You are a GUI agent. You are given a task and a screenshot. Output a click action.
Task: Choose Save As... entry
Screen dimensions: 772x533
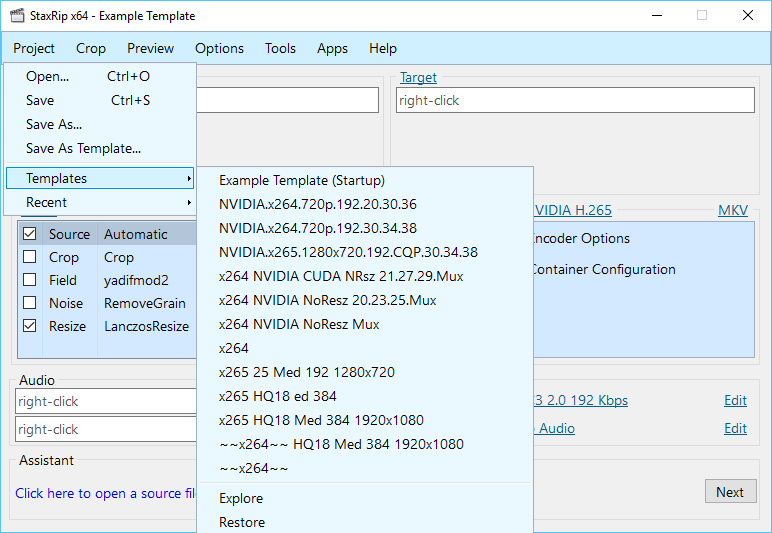click(x=100, y=125)
